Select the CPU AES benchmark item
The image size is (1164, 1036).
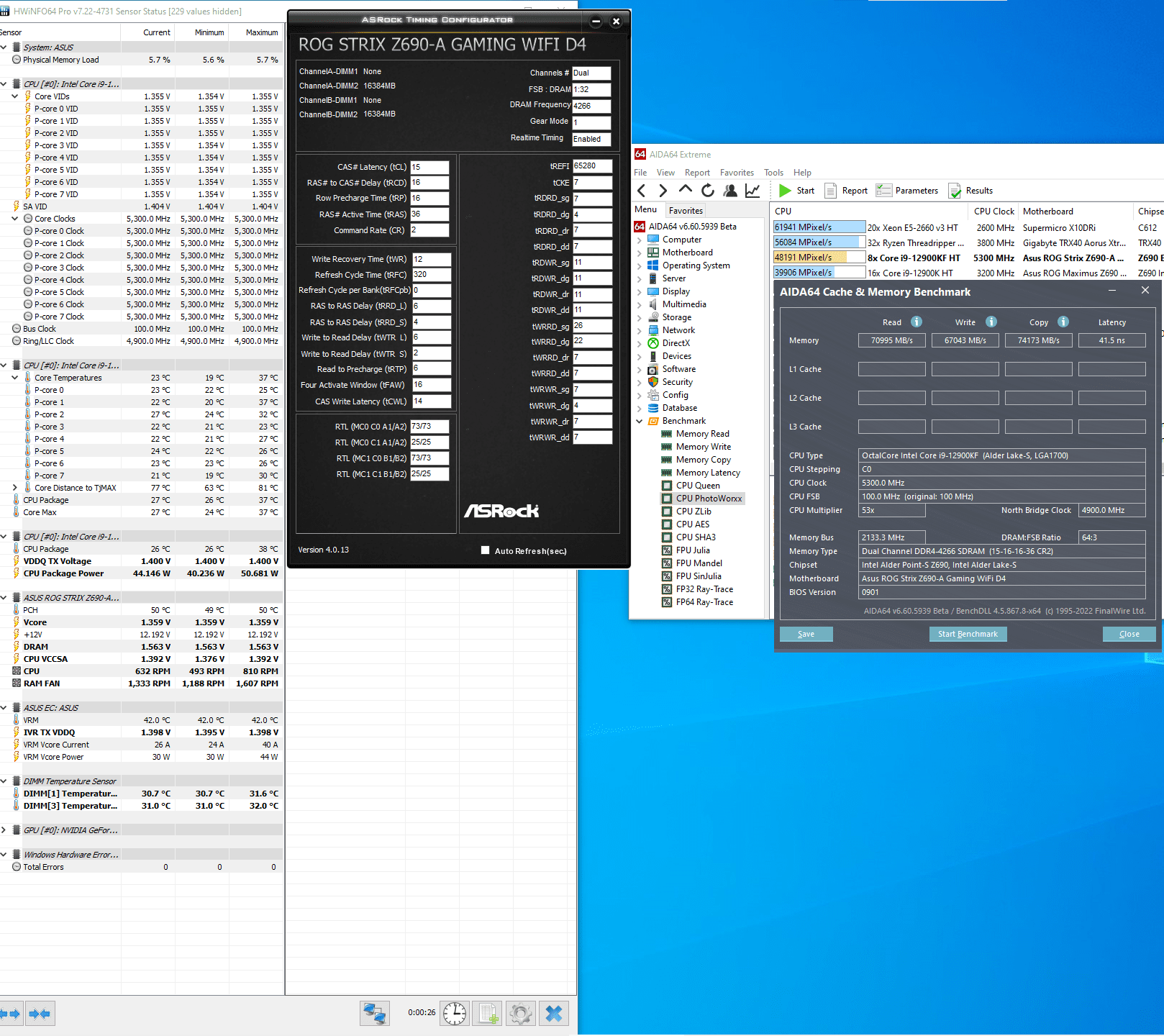[692, 524]
